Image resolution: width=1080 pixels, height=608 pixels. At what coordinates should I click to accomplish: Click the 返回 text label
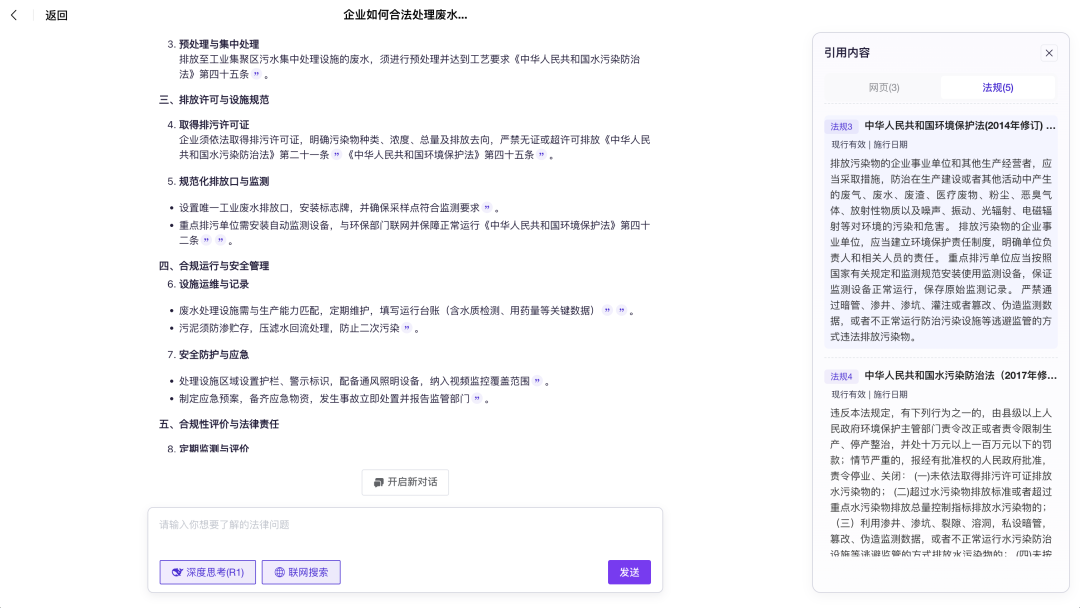[56, 15]
